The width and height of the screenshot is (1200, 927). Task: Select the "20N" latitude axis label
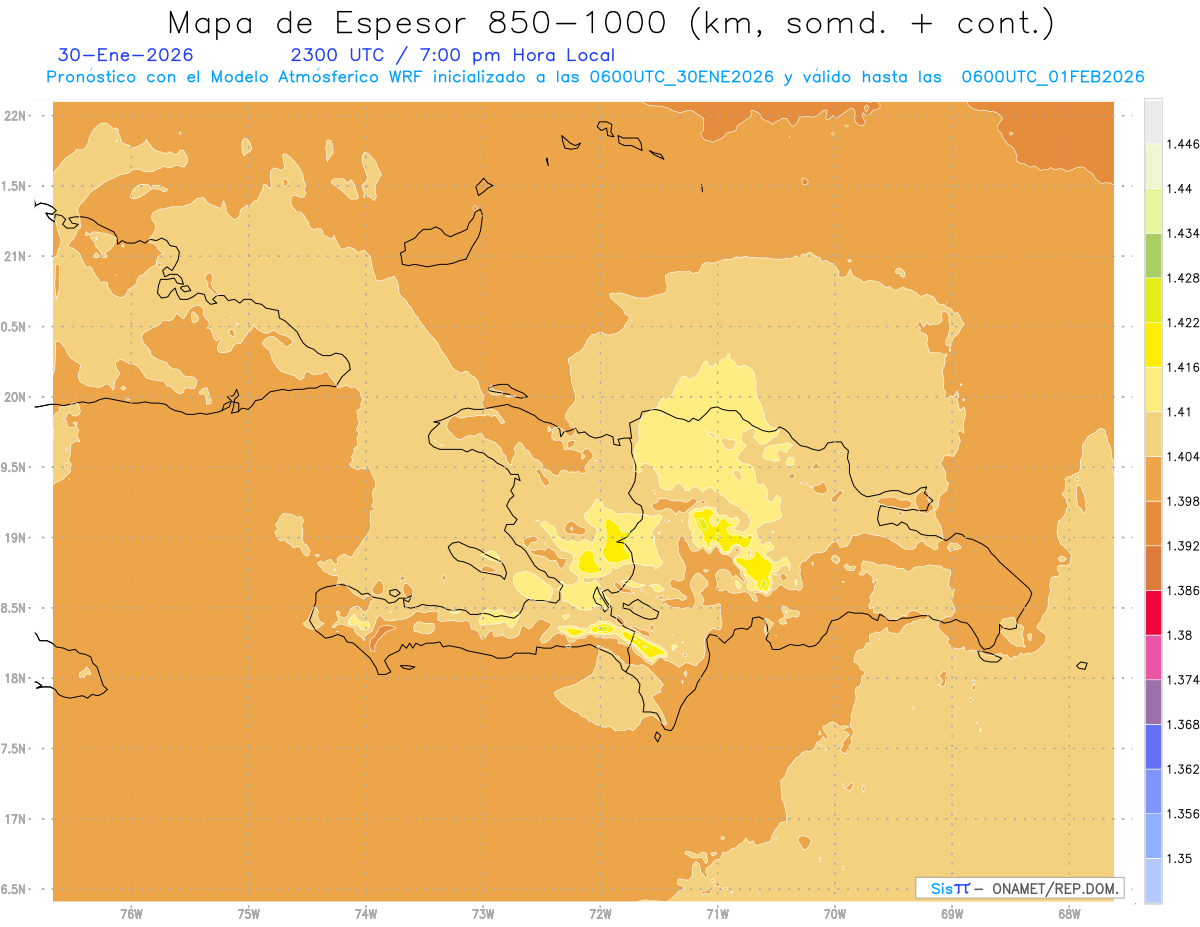pyautogui.click(x=16, y=397)
